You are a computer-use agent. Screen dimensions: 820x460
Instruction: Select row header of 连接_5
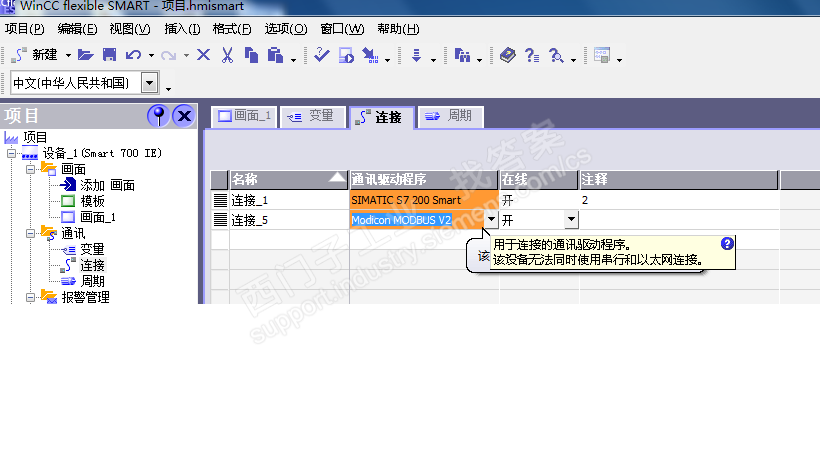point(220,220)
